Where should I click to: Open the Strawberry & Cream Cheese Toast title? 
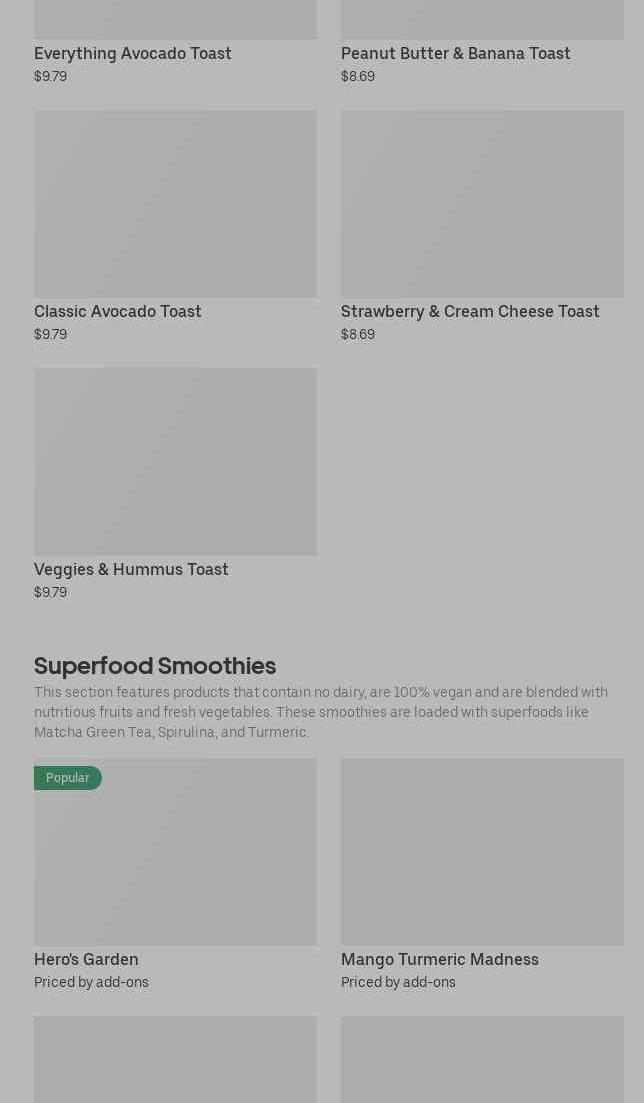tap(470, 311)
